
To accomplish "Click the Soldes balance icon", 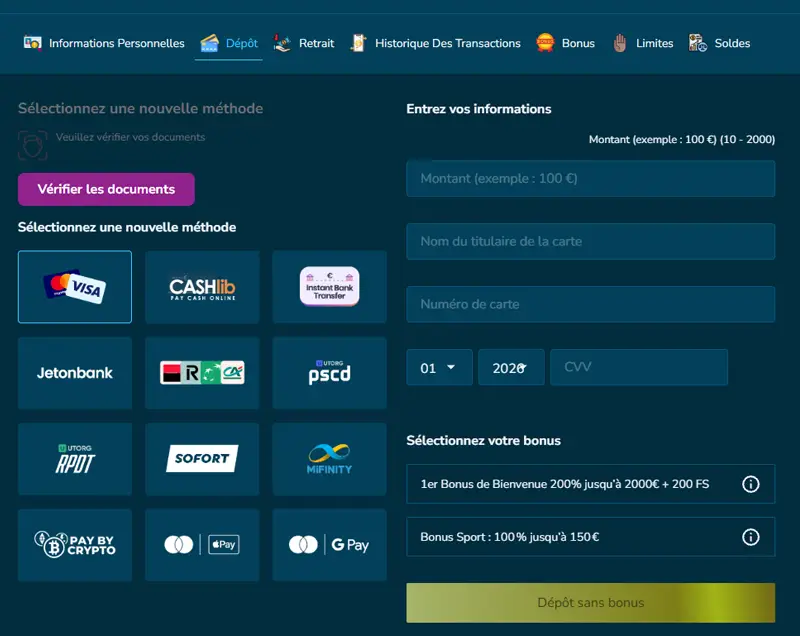I will (x=697, y=43).
